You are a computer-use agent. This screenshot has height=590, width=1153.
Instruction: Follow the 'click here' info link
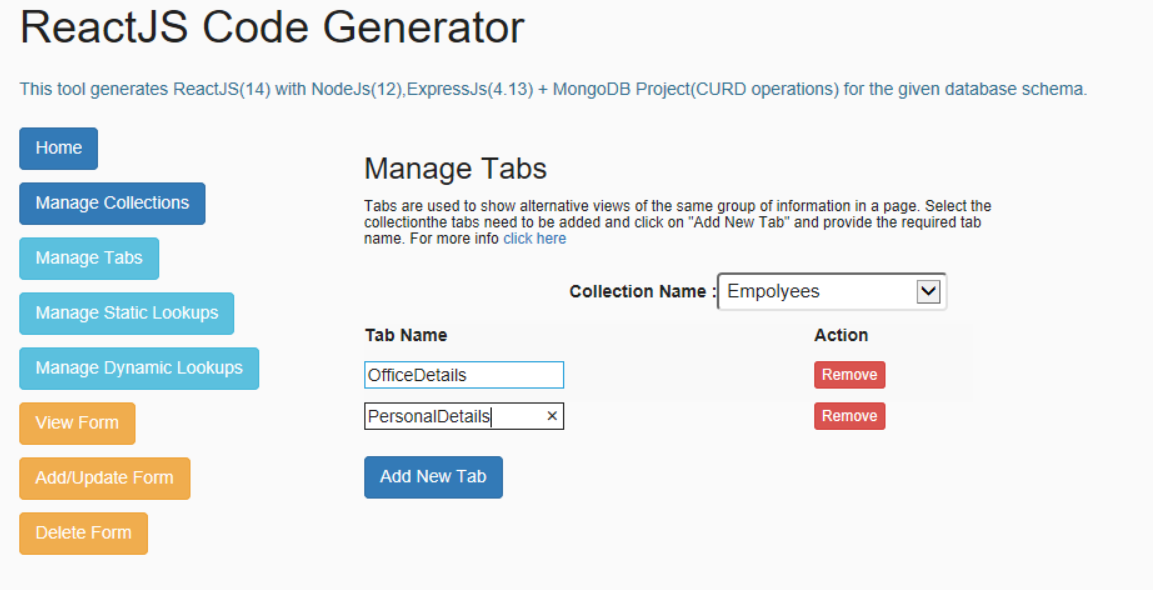[x=535, y=238]
